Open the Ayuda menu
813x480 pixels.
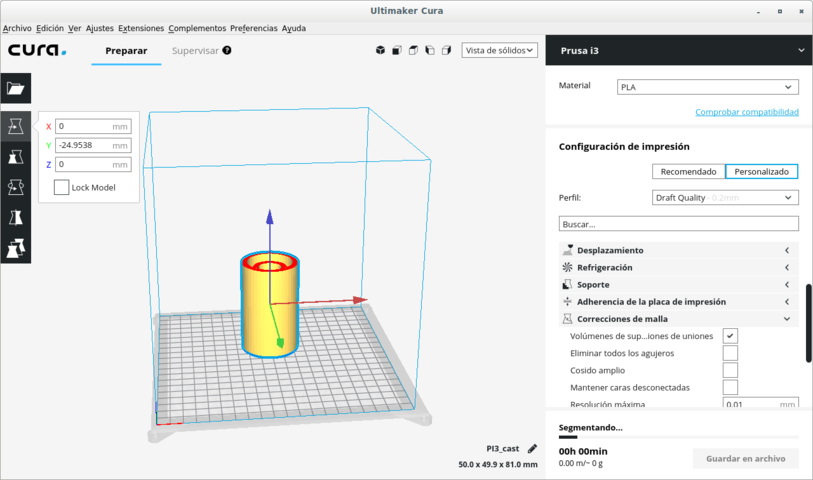[293, 28]
